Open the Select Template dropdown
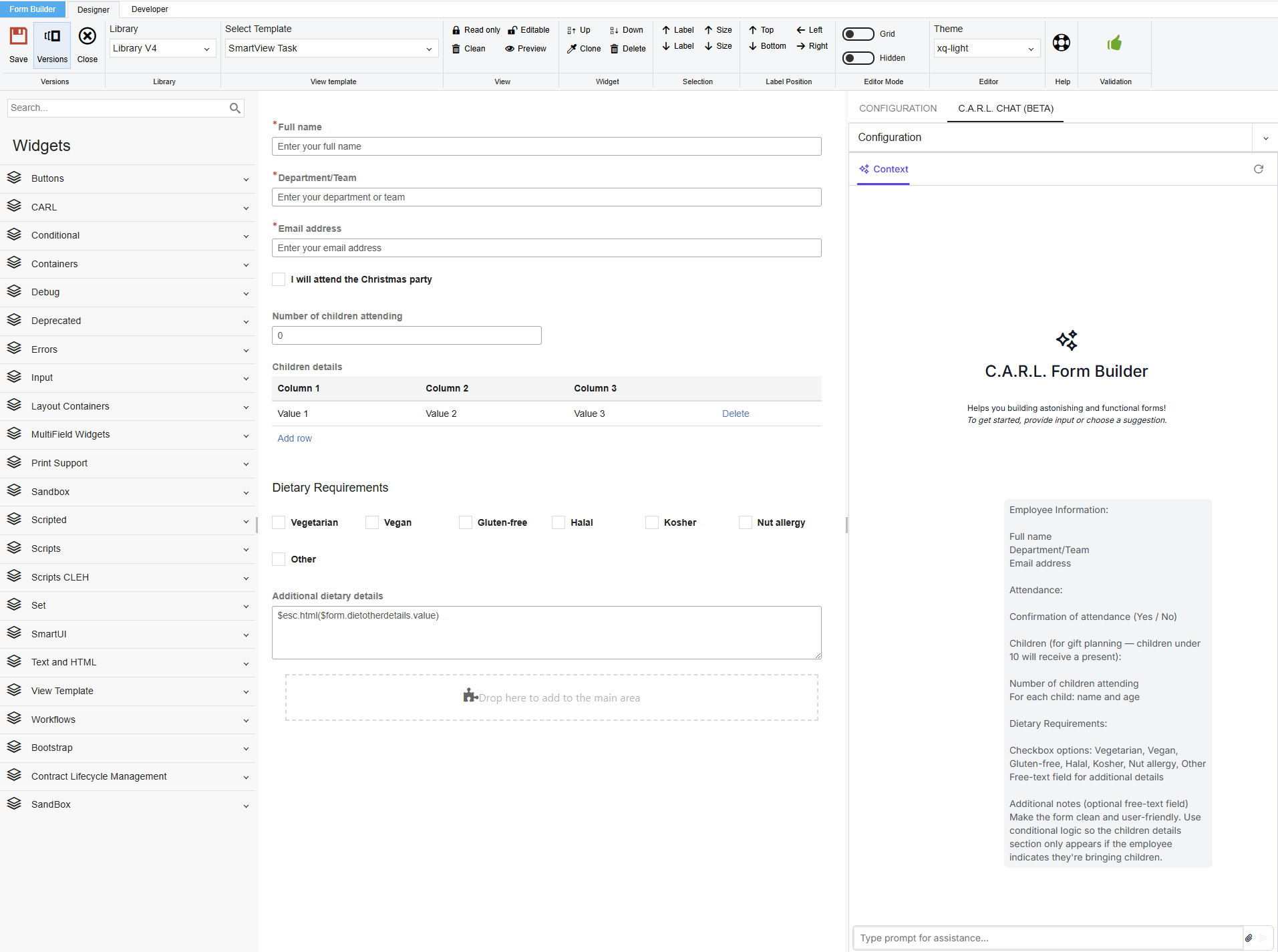This screenshot has width=1278, height=952. 331,49
